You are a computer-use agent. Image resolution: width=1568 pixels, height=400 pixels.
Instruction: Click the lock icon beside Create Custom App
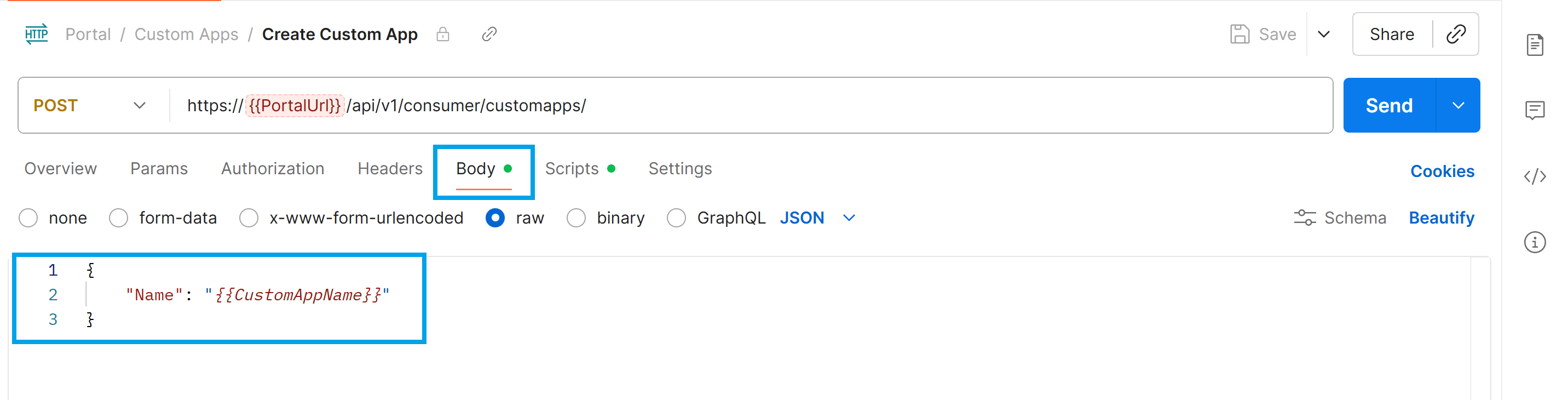coord(443,34)
